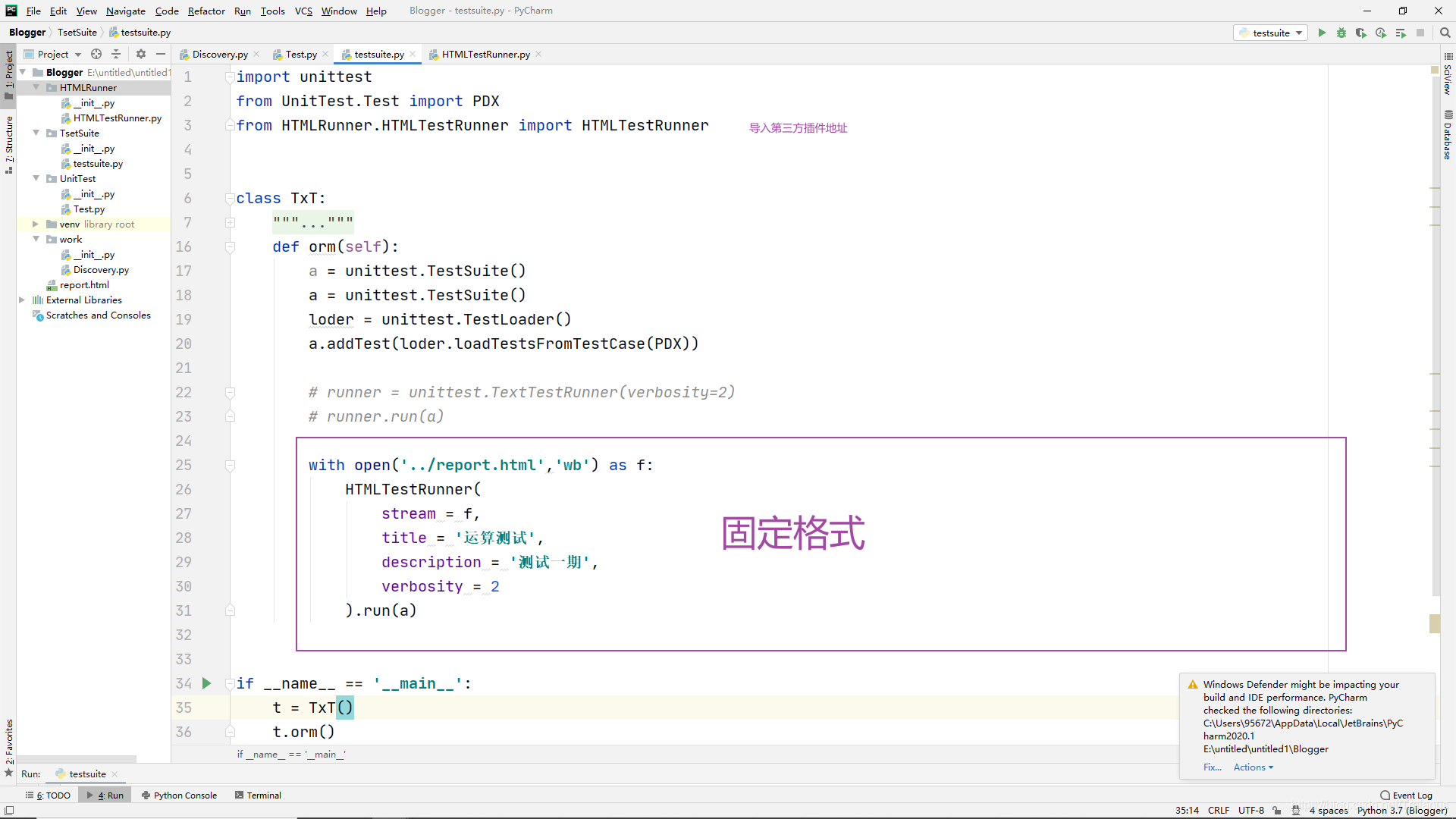Debug testsuite with the bug icon
This screenshot has height=819, width=1456.
coord(1341,33)
